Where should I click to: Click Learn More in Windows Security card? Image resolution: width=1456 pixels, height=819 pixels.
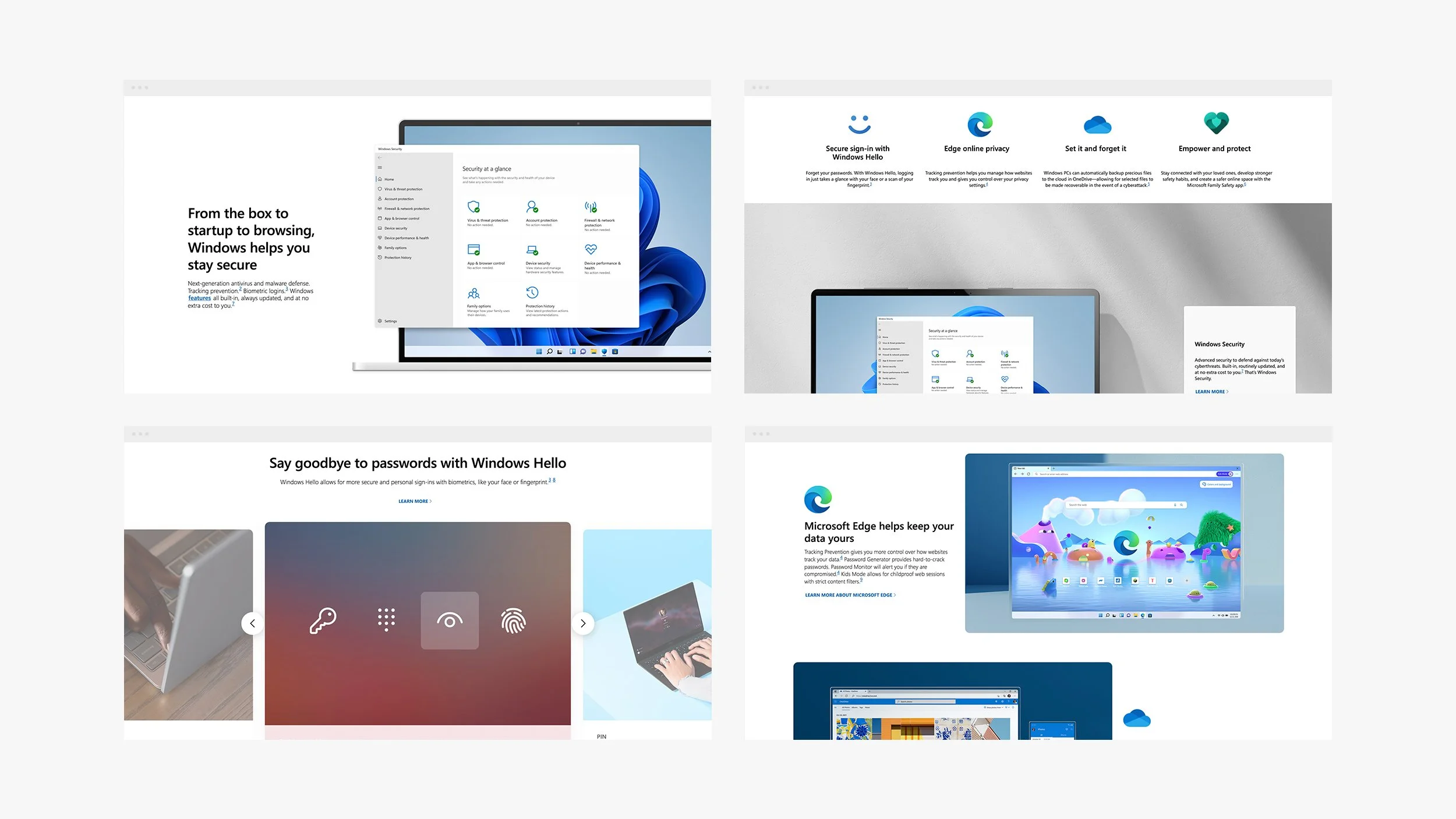point(1211,392)
